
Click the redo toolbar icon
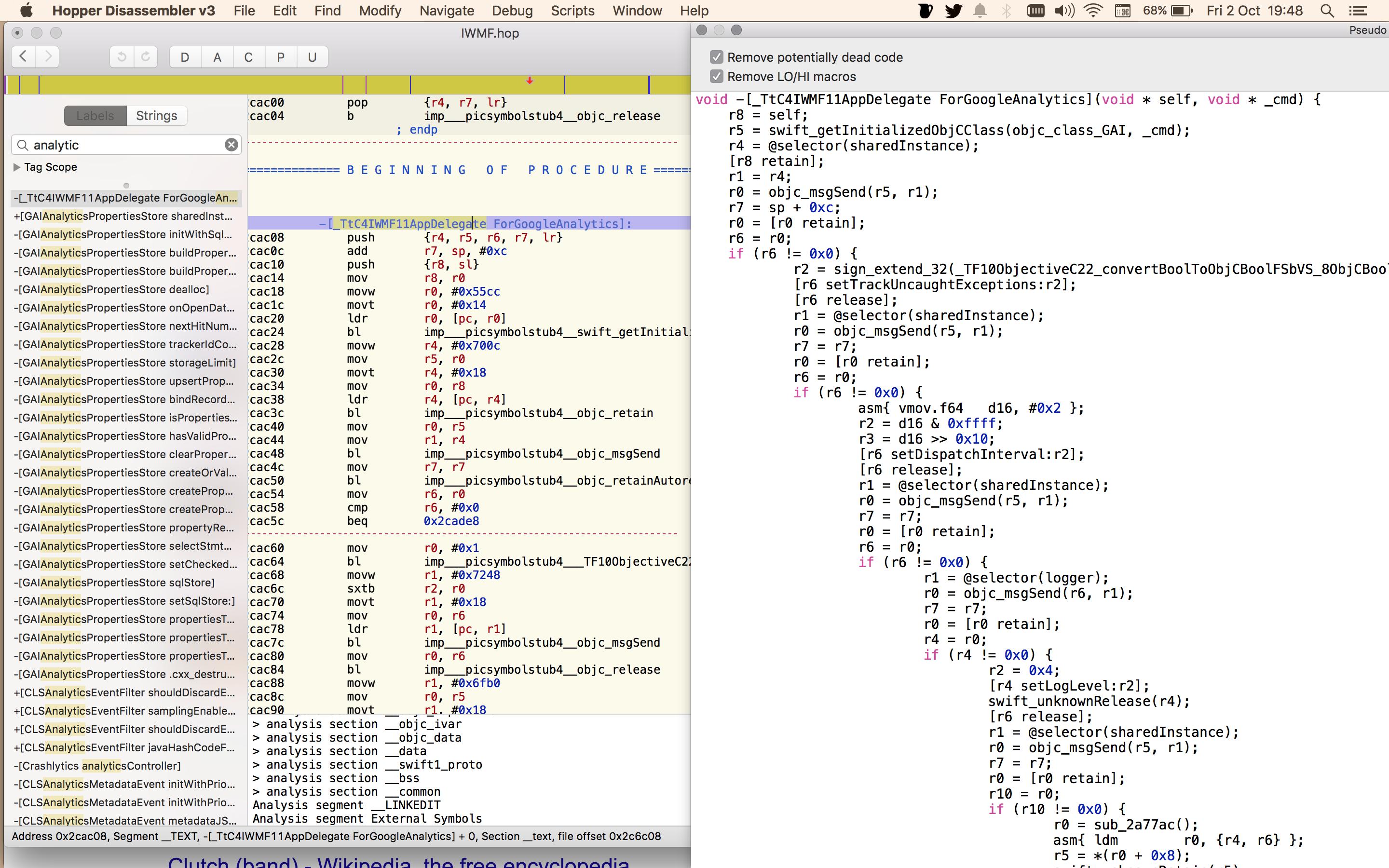tap(146, 57)
